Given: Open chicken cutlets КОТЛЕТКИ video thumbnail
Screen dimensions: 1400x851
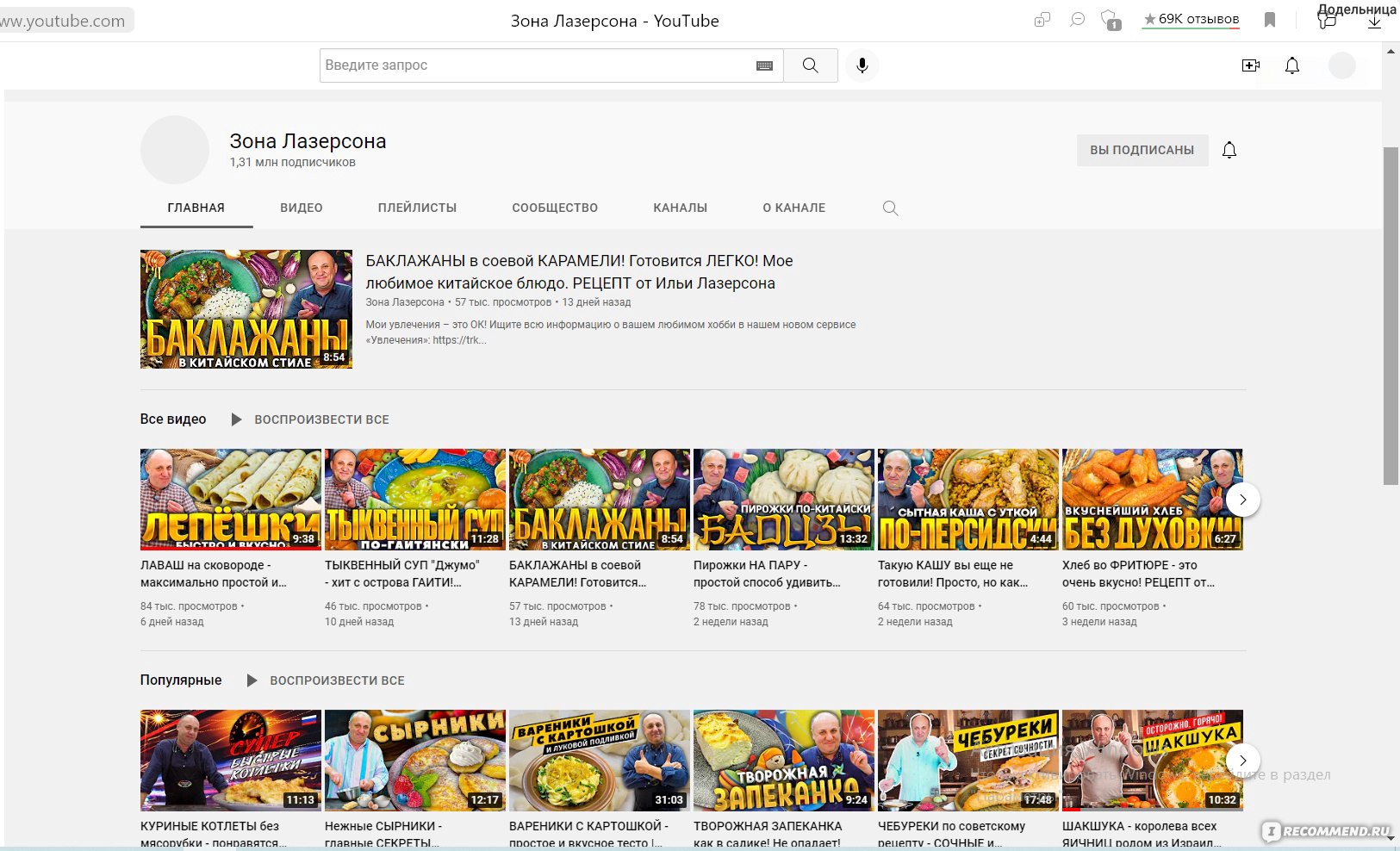Looking at the screenshot, I should pos(231,761).
